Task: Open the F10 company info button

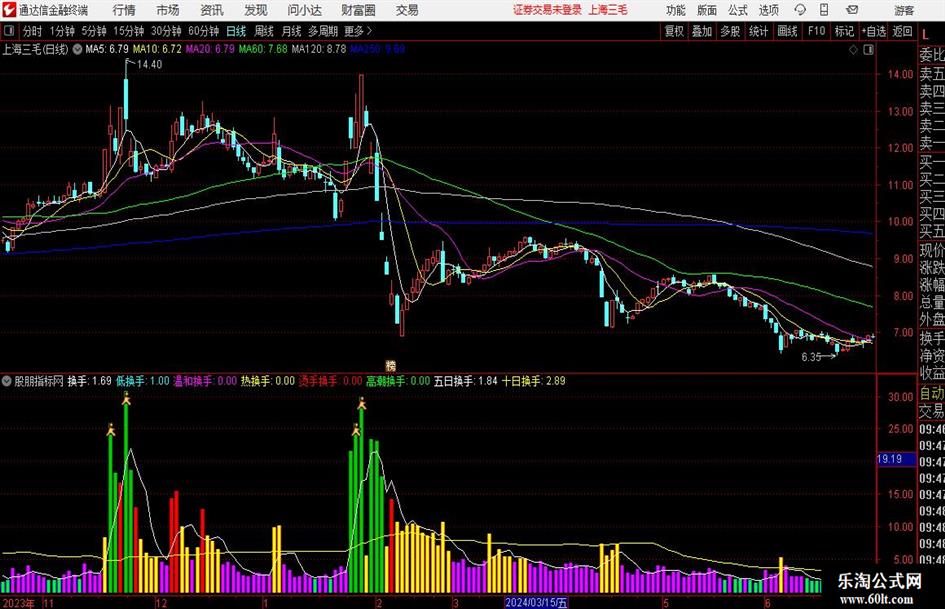Action: (x=816, y=31)
